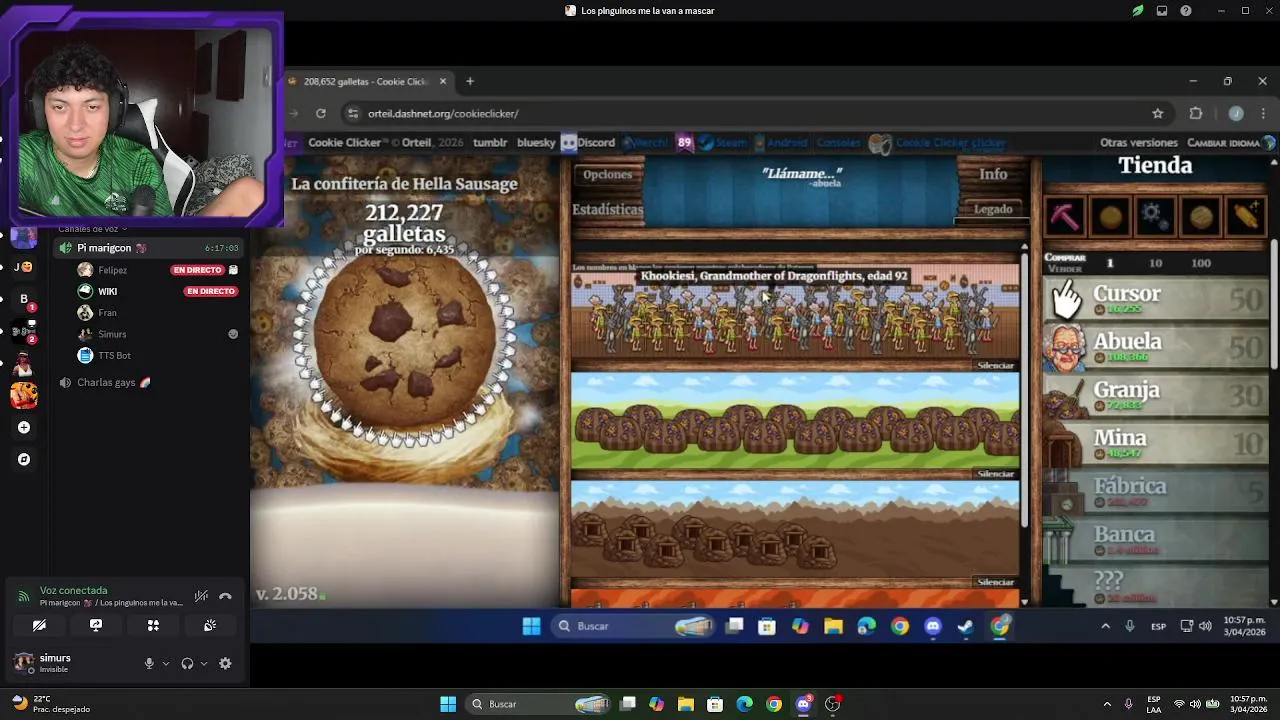Viewport: 1280px width, 720px height.
Task: Open the Discord soundboard icon
Action: point(210,625)
